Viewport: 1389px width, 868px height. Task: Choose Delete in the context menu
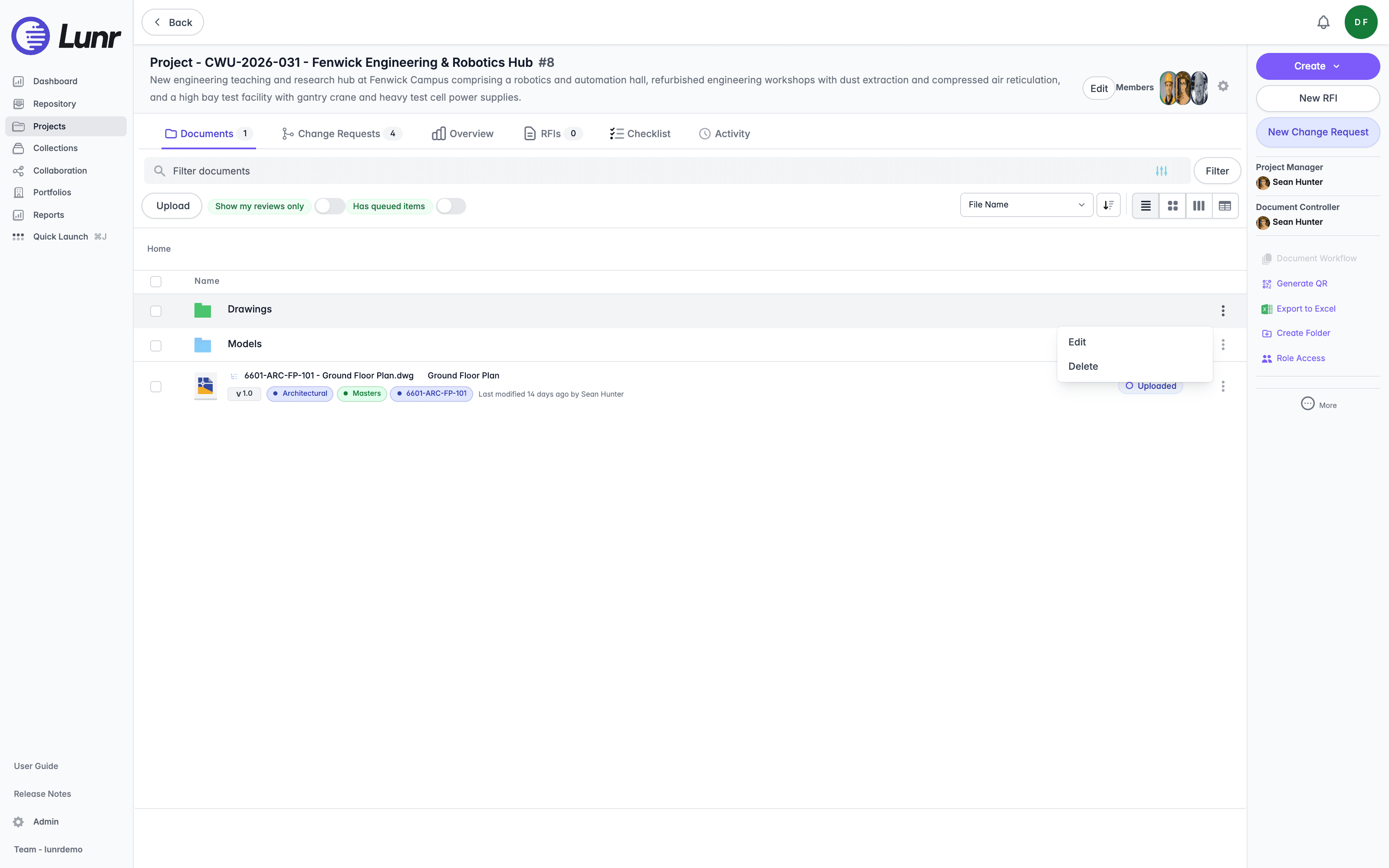point(1135,366)
